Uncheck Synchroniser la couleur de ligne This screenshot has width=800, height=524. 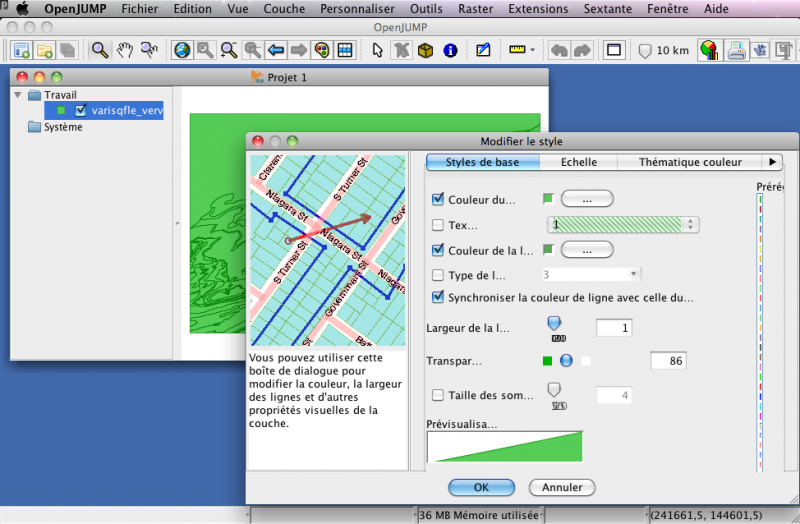(x=437, y=297)
